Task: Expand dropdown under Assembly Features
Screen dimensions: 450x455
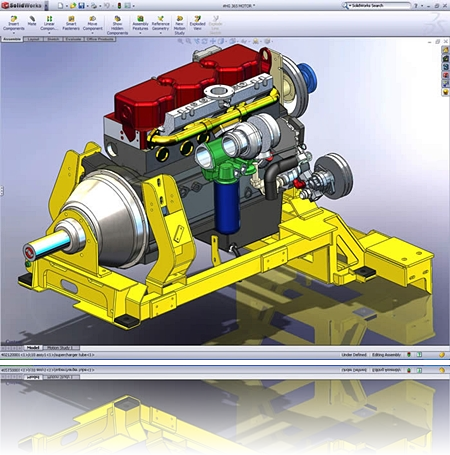Action: (x=140, y=33)
